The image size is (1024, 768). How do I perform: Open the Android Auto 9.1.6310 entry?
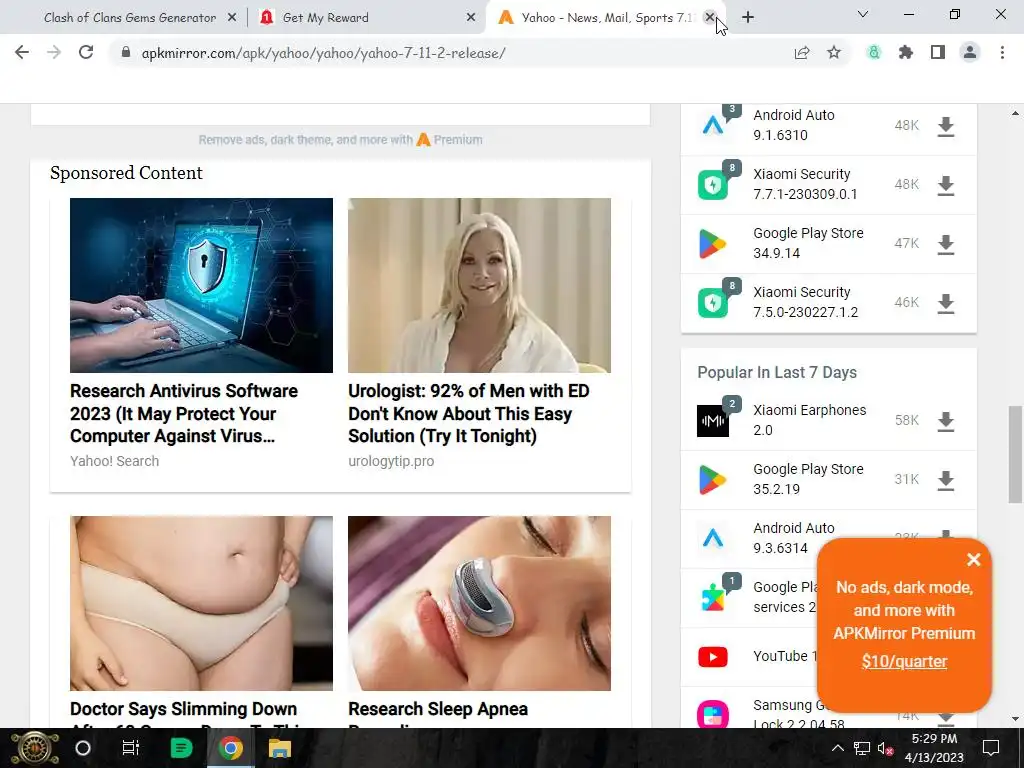[793, 125]
